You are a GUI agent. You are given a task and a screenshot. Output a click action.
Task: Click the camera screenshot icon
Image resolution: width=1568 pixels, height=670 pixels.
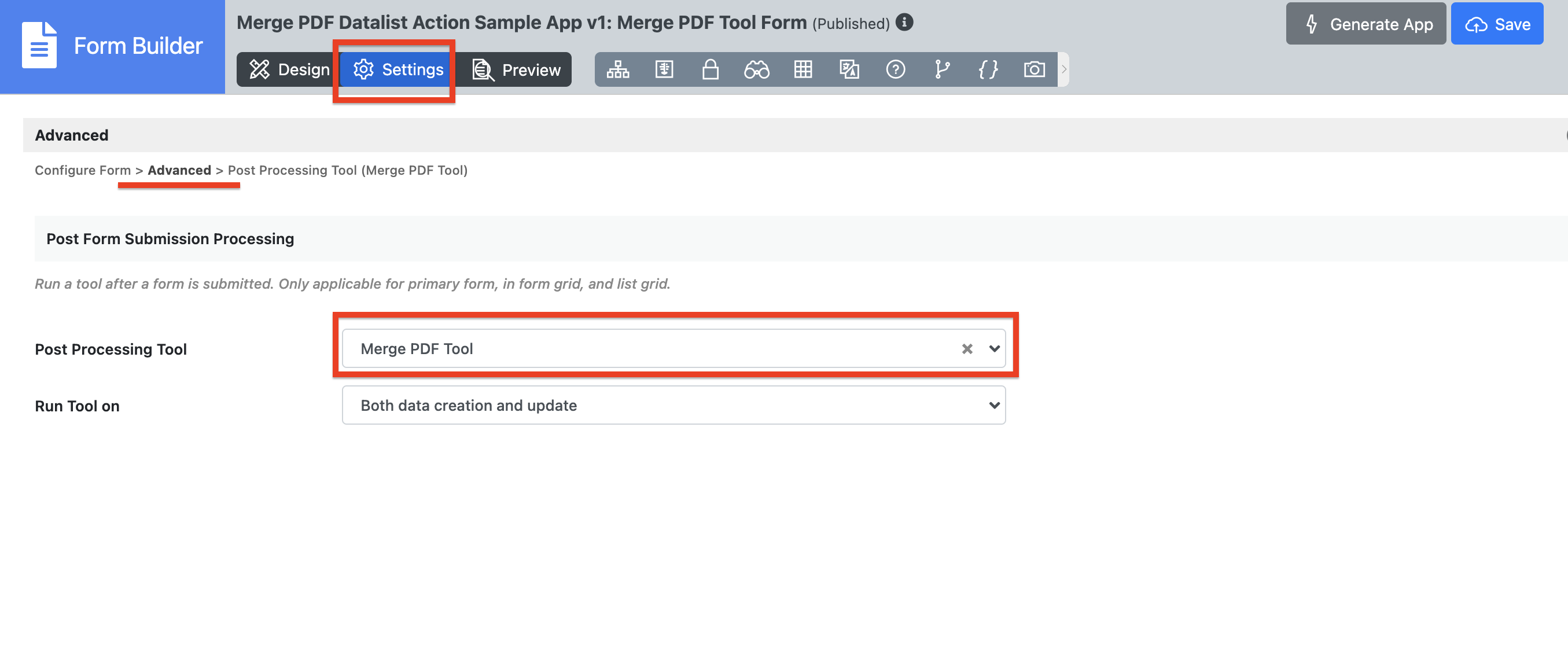pyautogui.click(x=1034, y=69)
